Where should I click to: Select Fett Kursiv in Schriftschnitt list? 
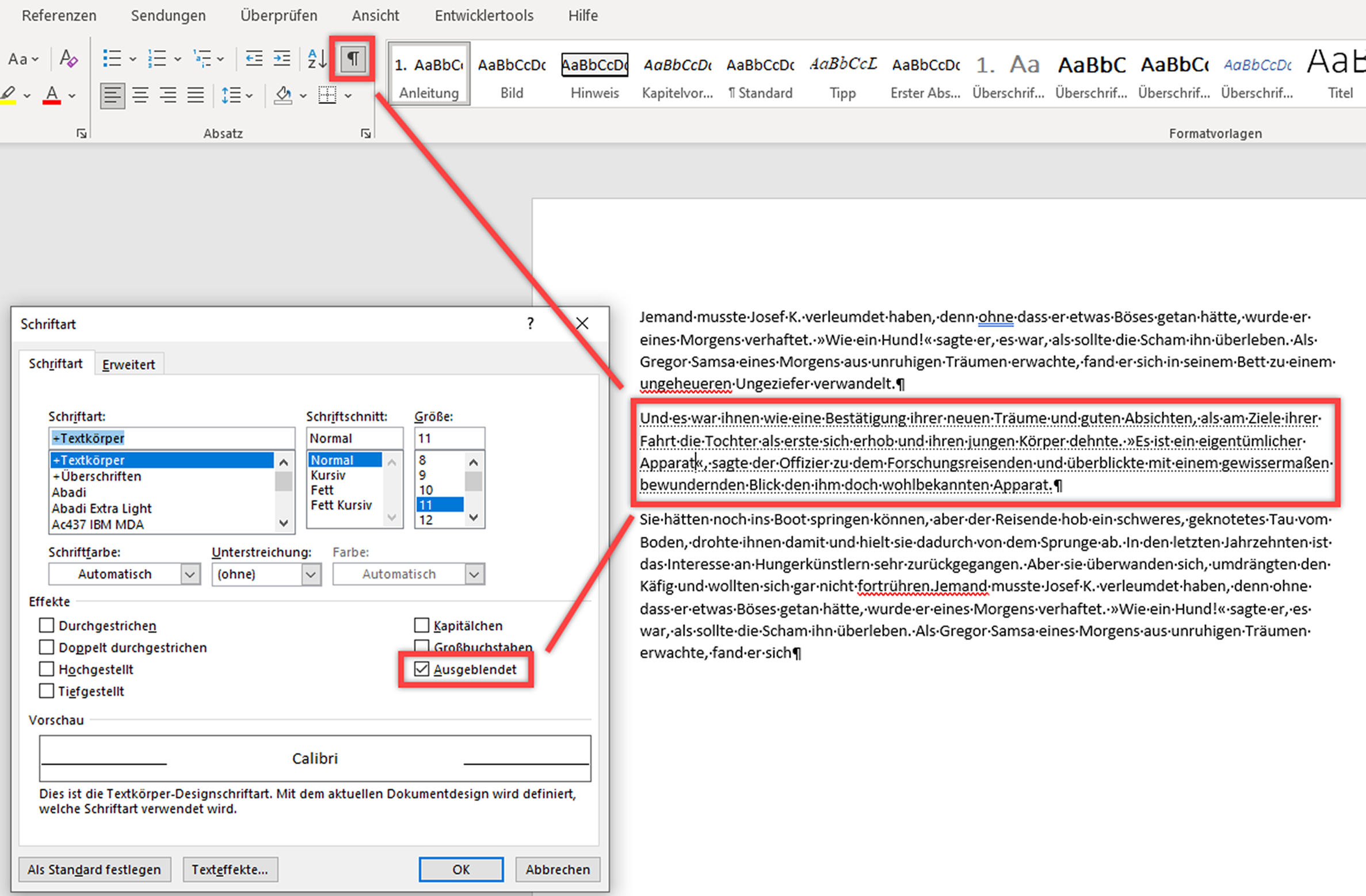point(341,505)
